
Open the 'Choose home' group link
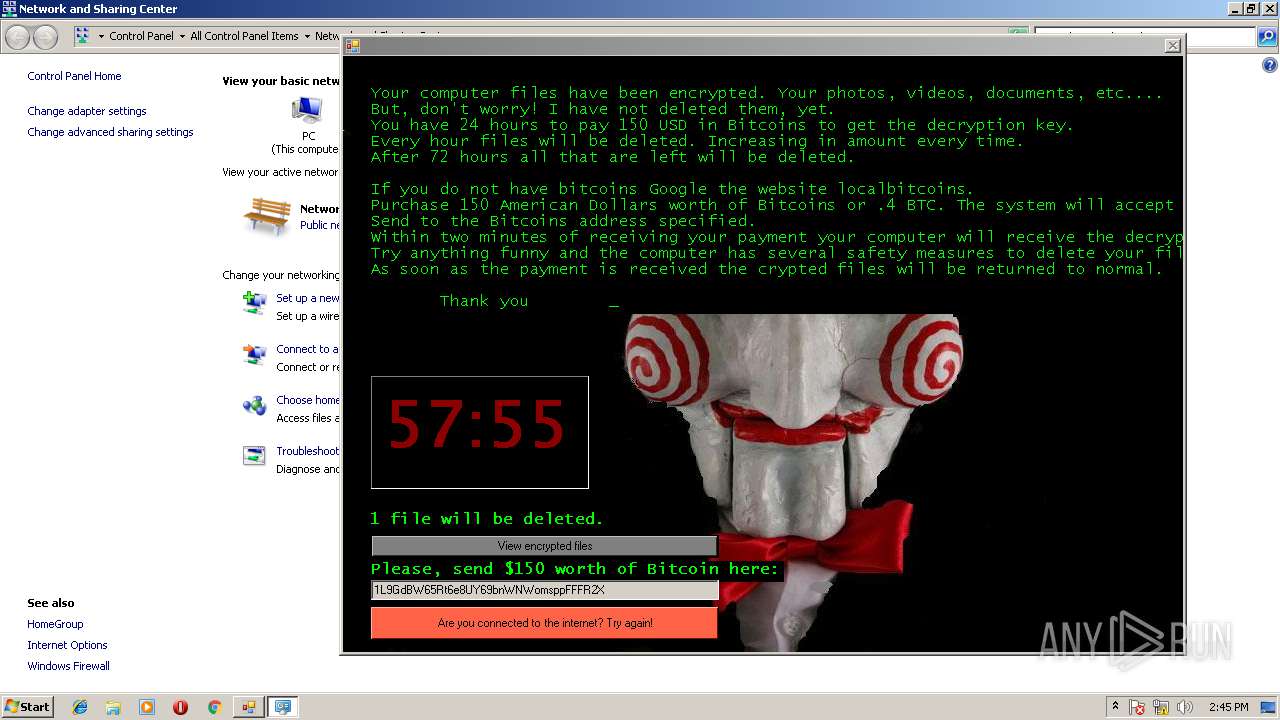tap(307, 400)
